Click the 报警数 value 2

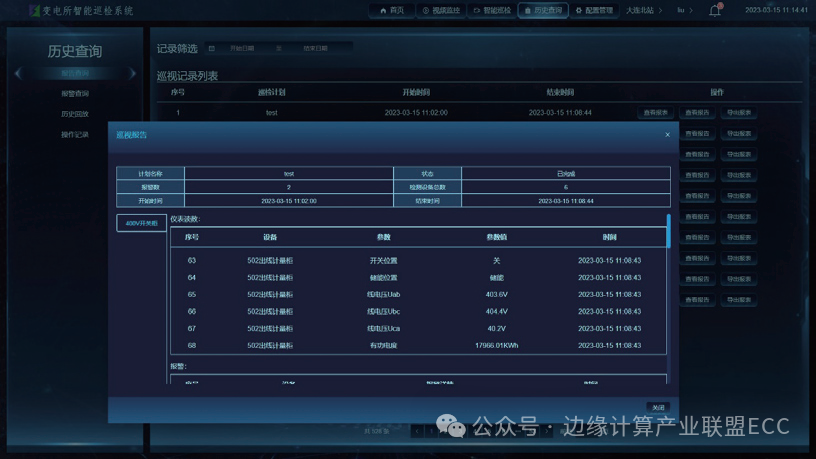pos(289,187)
